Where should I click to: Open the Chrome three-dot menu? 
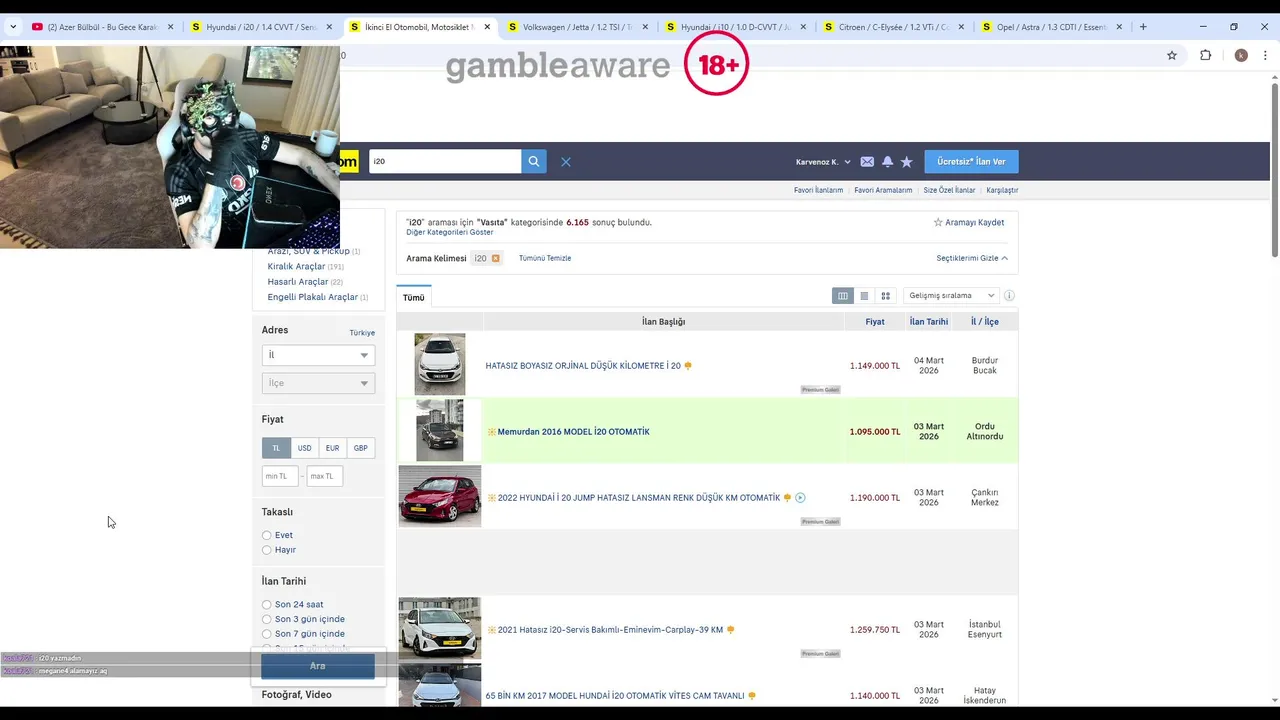point(1266,55)
